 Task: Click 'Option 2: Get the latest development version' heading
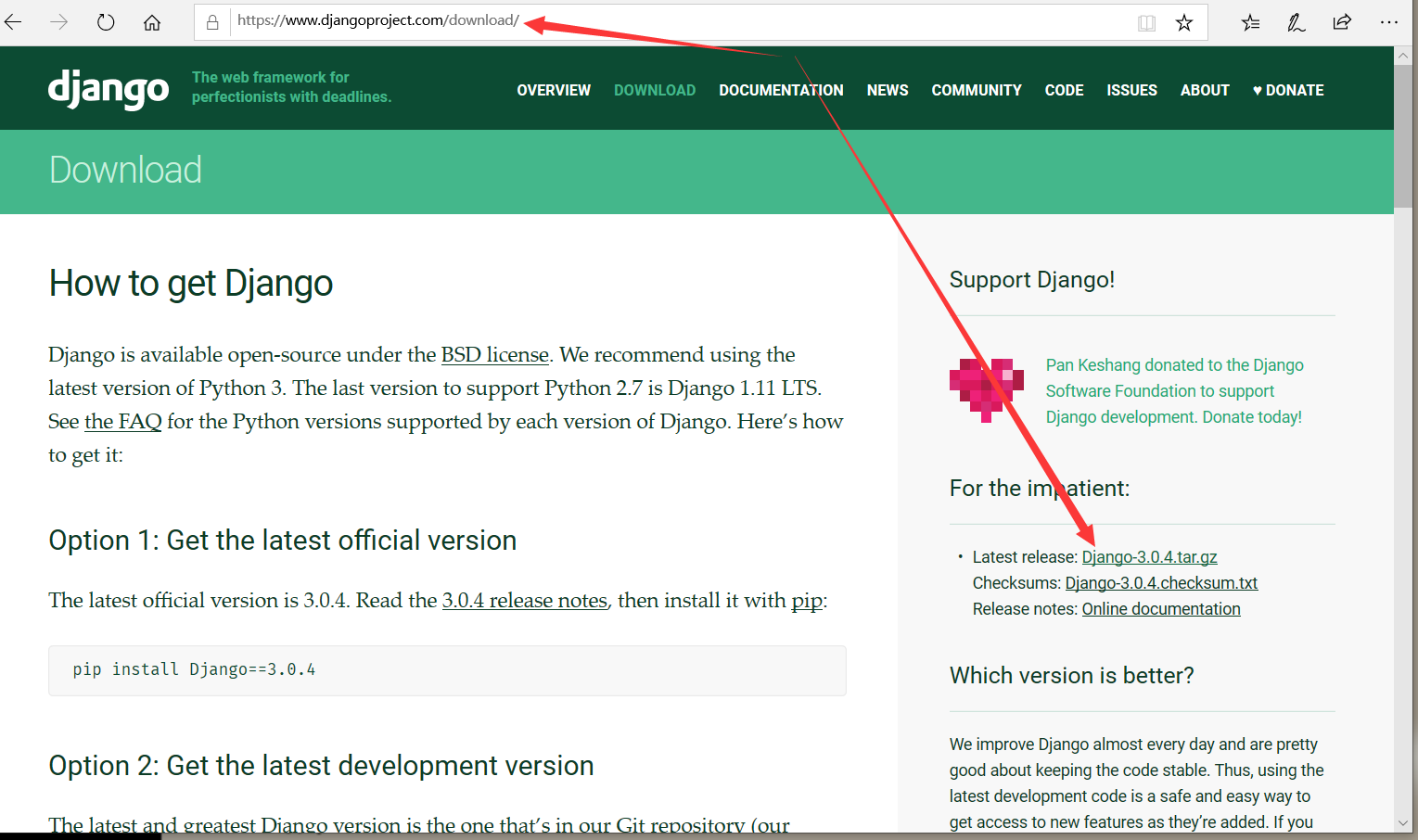pos(321,766)
